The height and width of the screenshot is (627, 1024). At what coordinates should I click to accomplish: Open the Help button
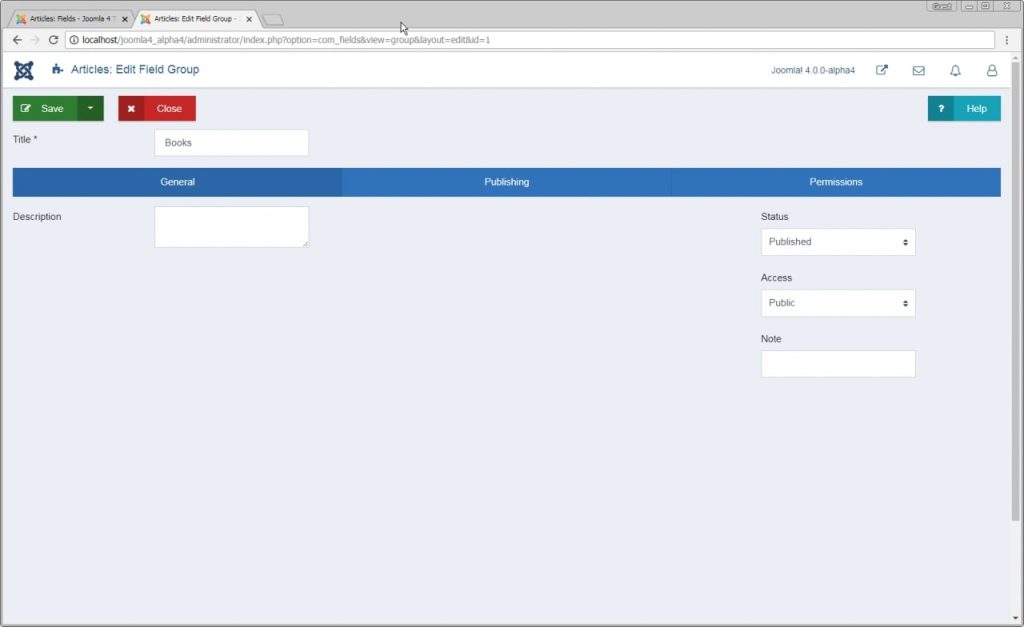point(964,108)
